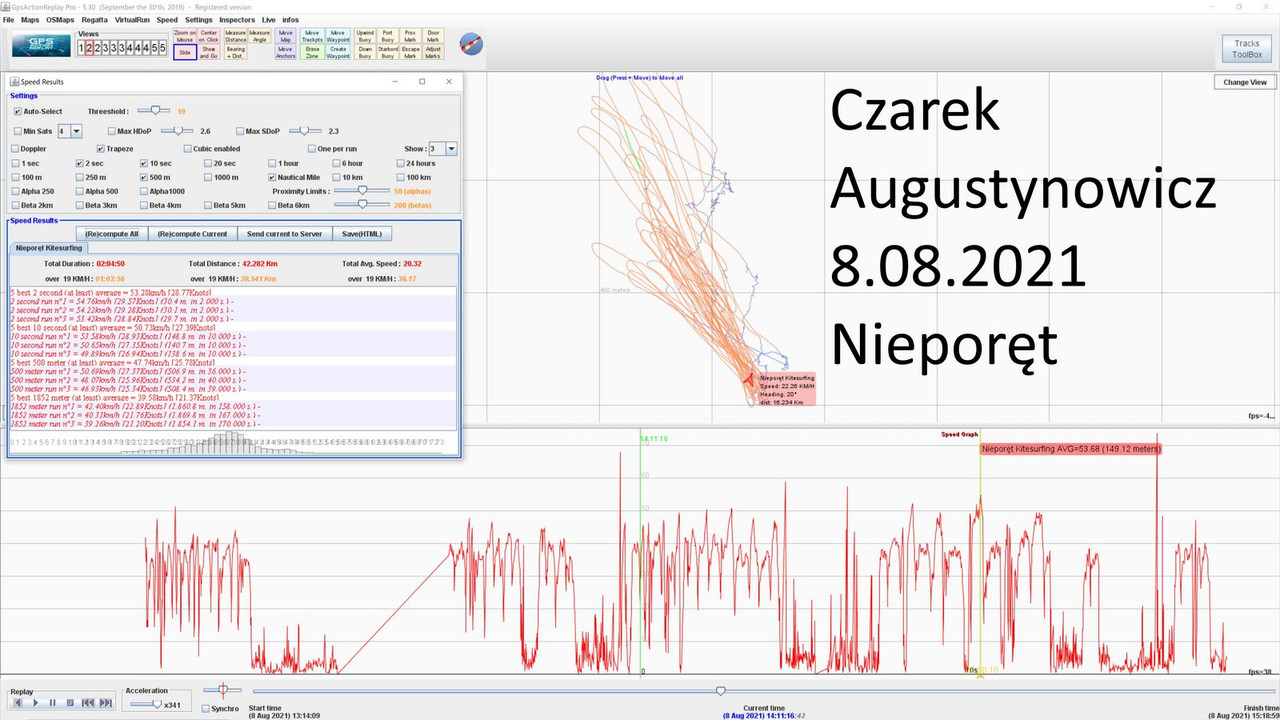Click the round blue barrier icon
The image size is (1280, 720).
471,44
